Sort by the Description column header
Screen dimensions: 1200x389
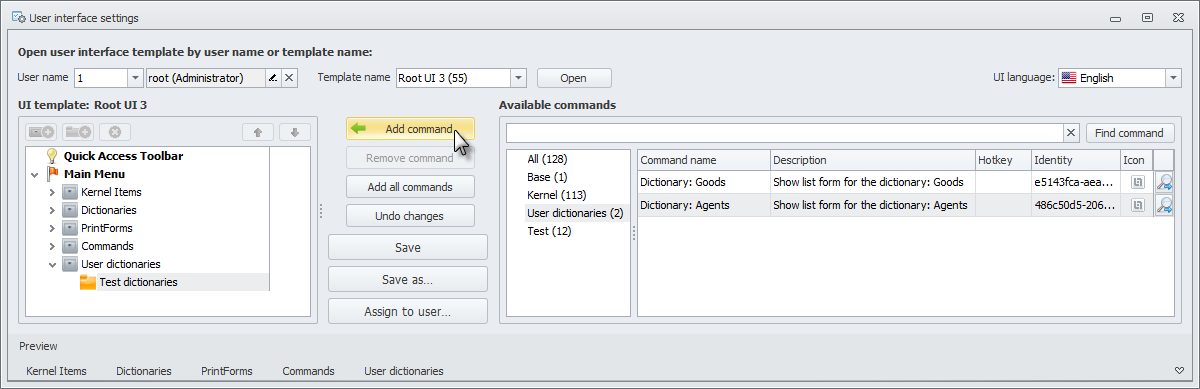(873, 160)
